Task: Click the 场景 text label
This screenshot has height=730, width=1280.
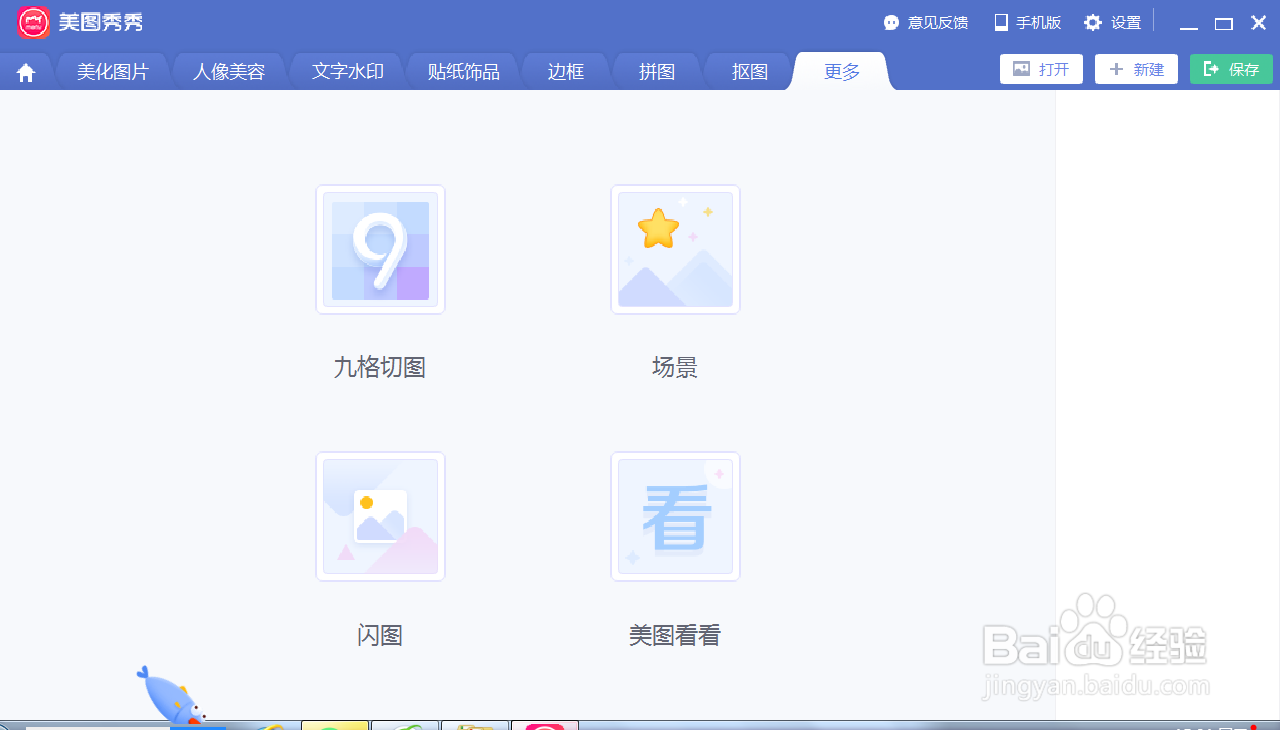Action: point(675,368)
